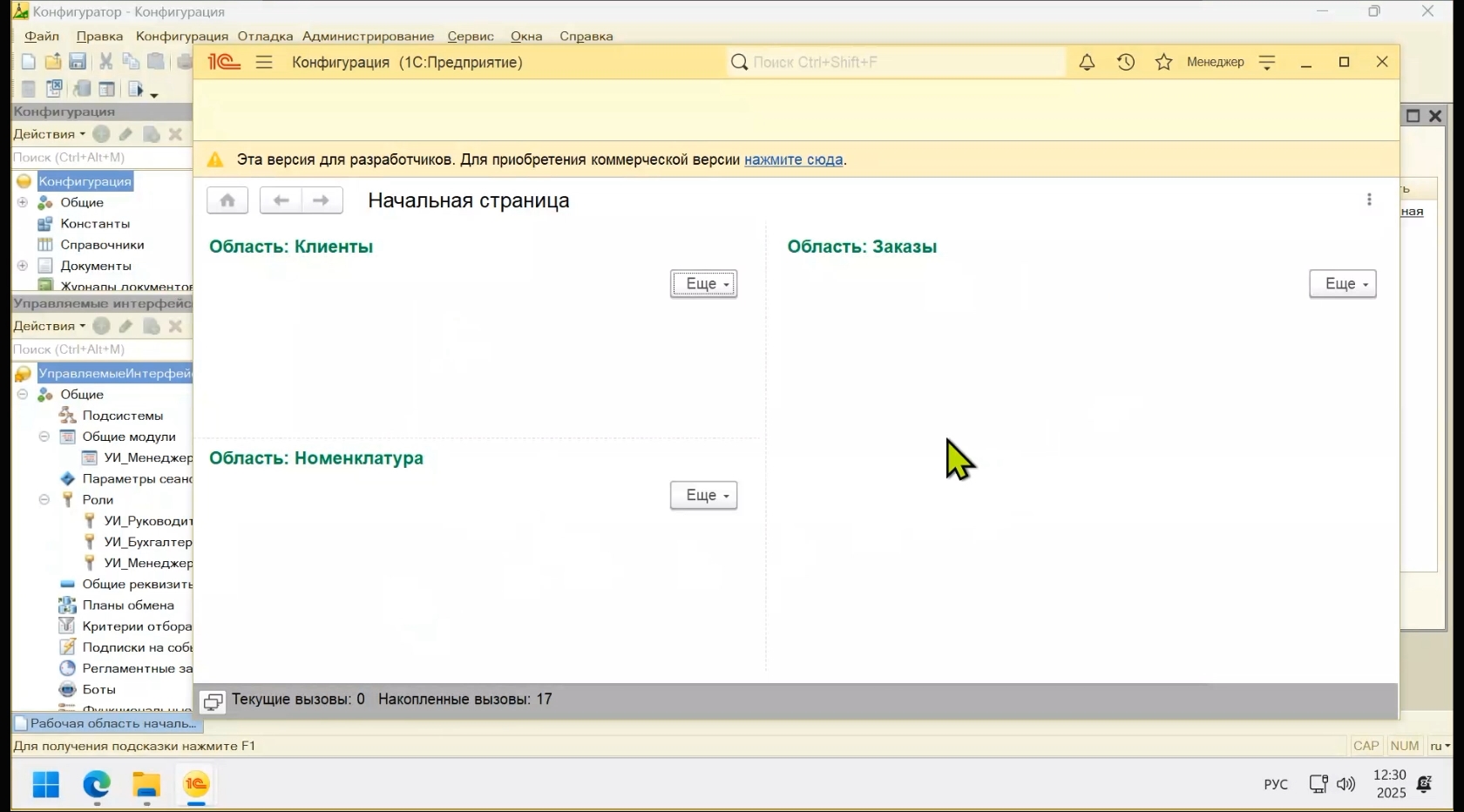Open the Отладка menu
The height and width of the screenshot is (812, 1464).
[x=265, y=37]
